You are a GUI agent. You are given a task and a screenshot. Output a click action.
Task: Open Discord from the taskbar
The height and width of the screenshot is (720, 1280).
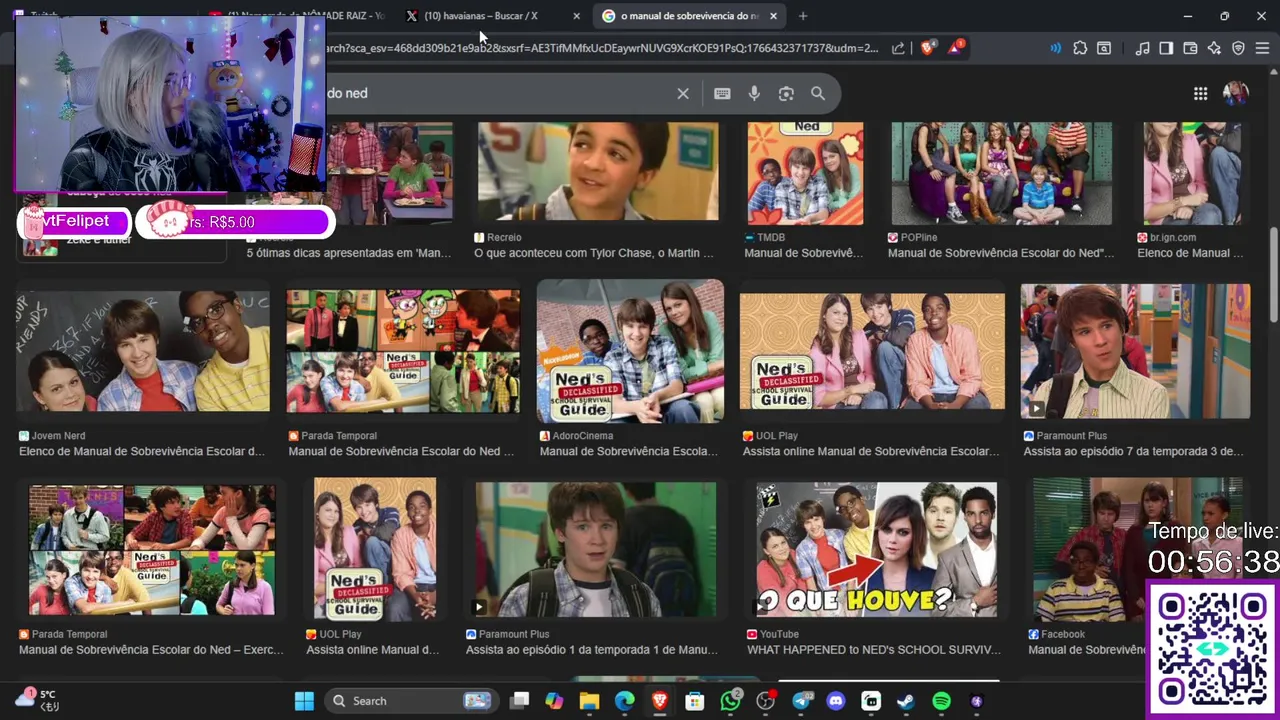point(836,701)
